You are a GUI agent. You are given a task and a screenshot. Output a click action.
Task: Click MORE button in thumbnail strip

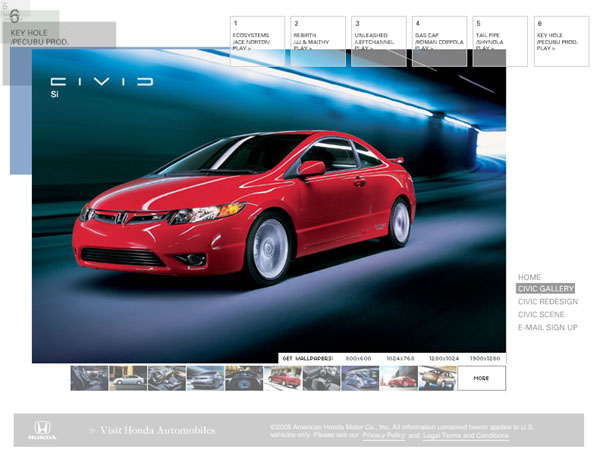[481, 378]
